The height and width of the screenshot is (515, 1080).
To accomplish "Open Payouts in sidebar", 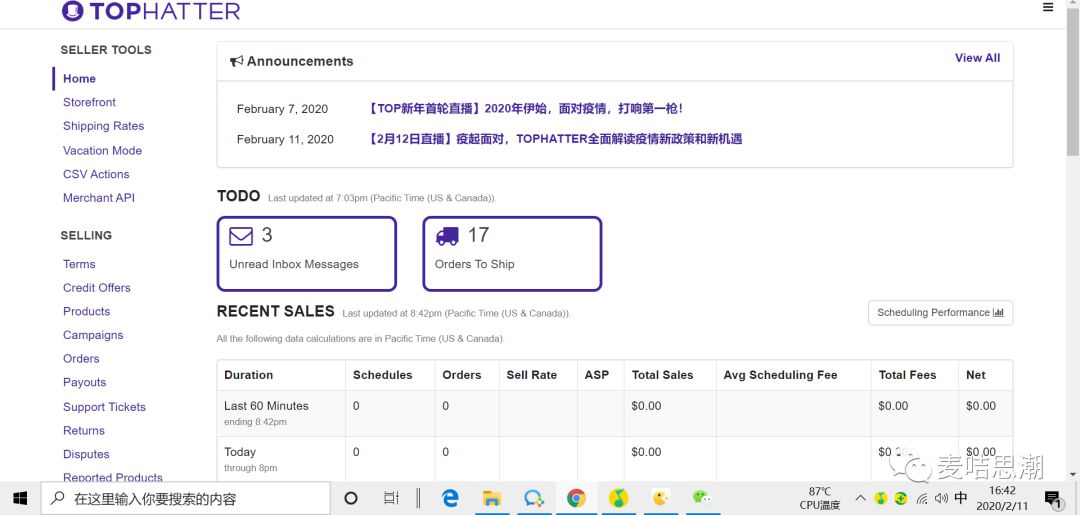I will [84, 382].
